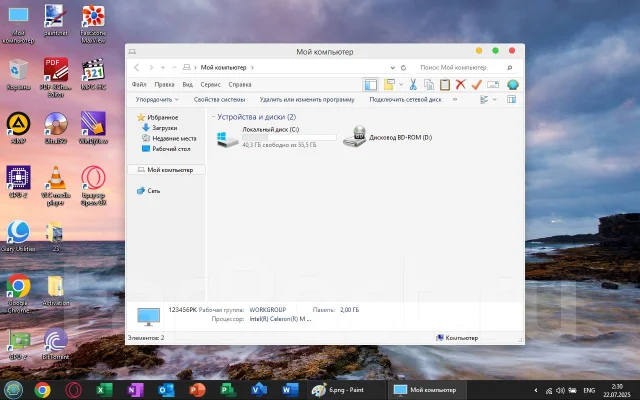Select Рабочий стол in navigation pane
The image size is (640, 400).
[x=166, y=149]
